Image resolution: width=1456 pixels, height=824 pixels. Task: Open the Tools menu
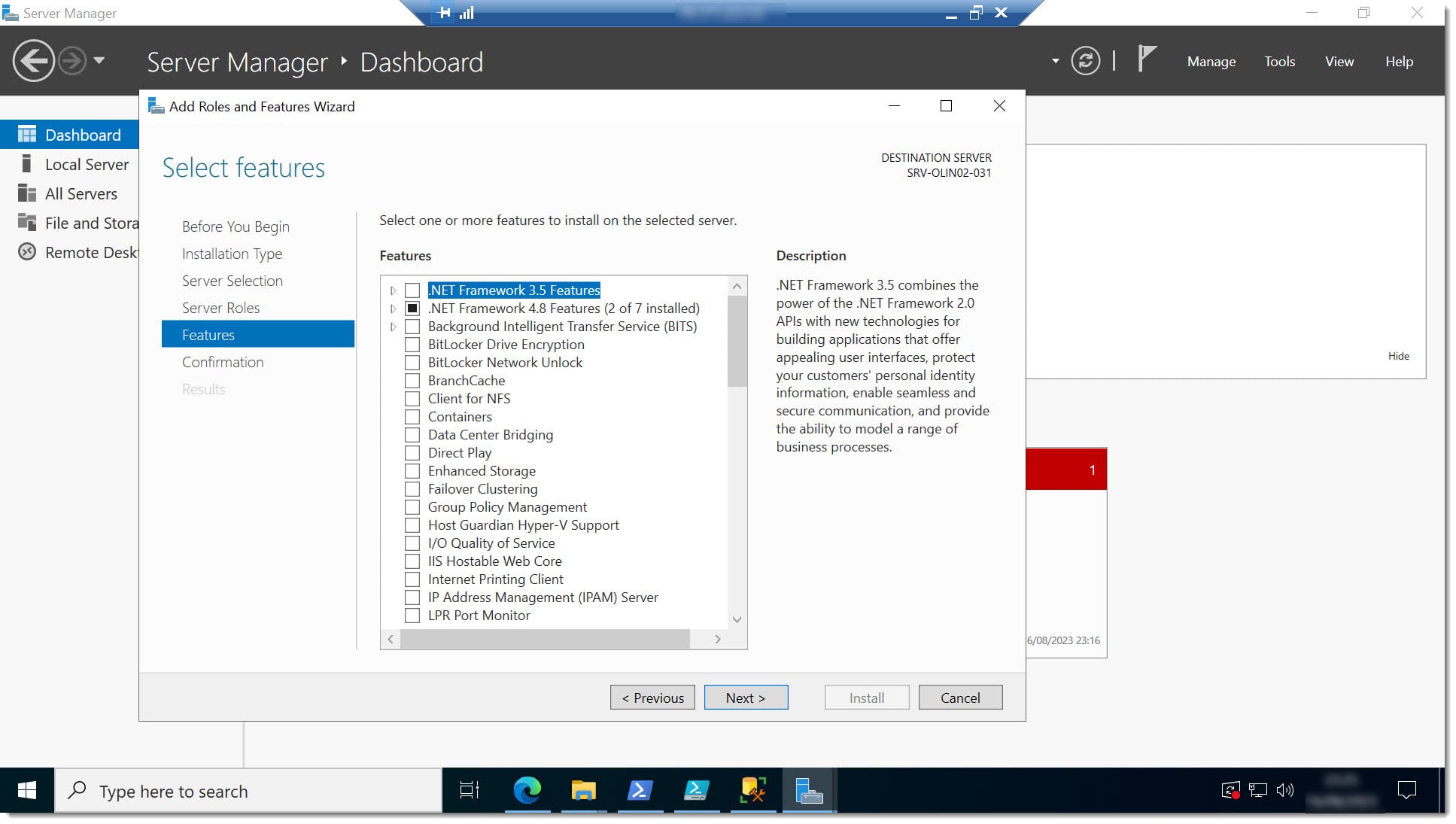[1279, 62]
